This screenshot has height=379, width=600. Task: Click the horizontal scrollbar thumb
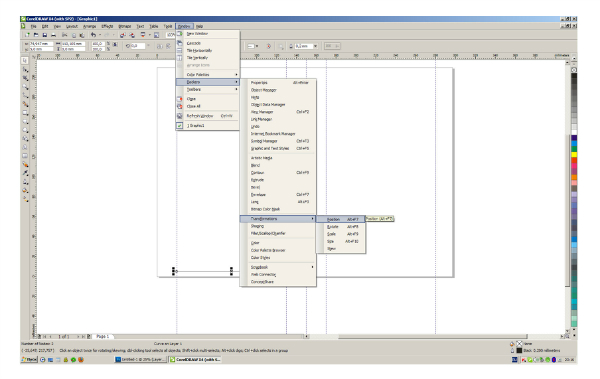point(432,337)
